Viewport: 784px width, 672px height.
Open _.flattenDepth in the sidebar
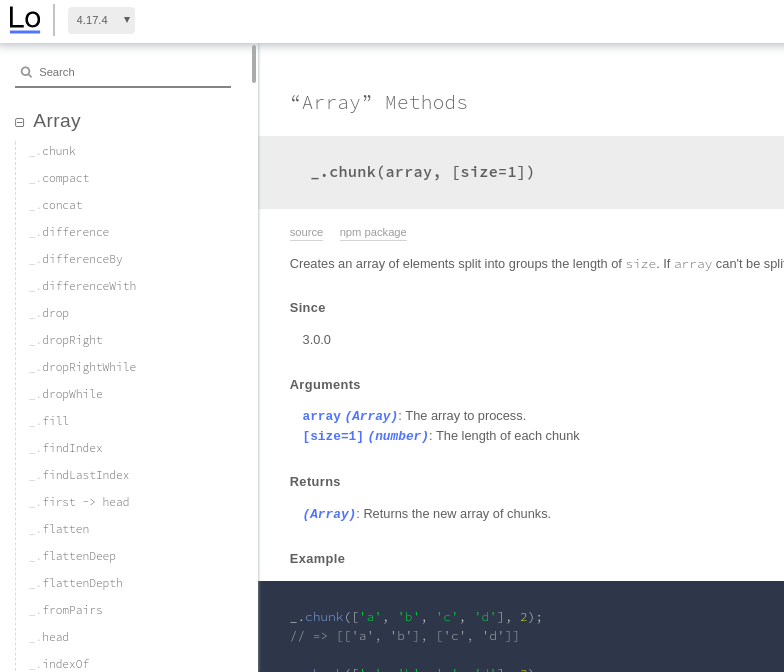[x=76, y=583]
